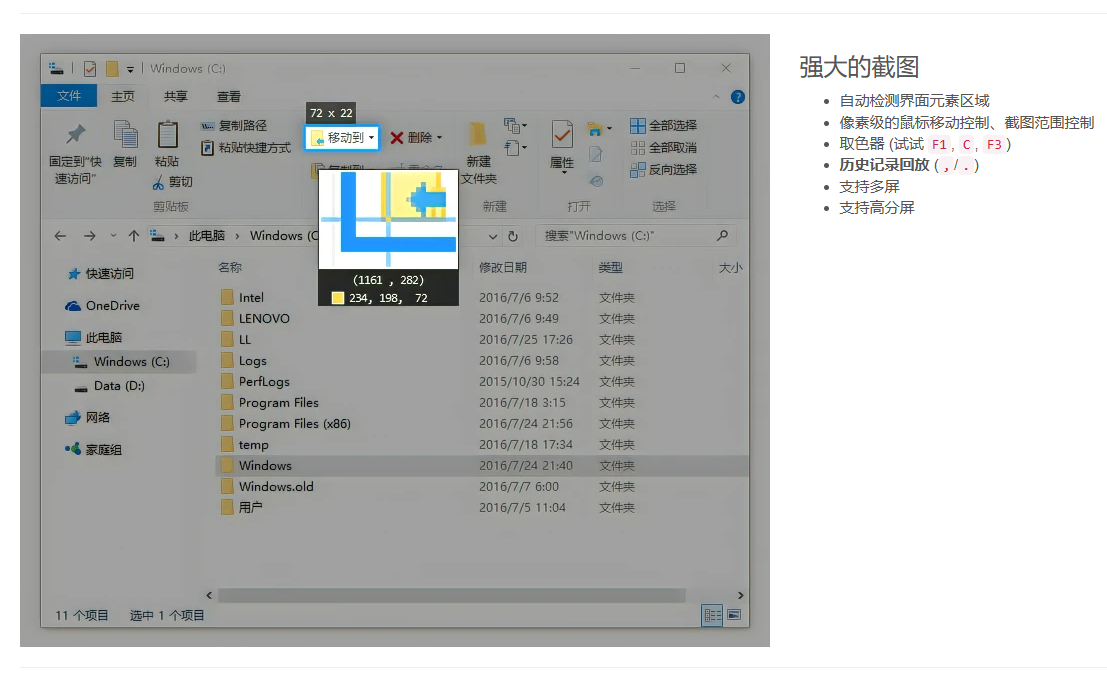This screenshot has width=1107, height=674.
Task: Switch to Large icons view icon
Action: tap(734, 615)
